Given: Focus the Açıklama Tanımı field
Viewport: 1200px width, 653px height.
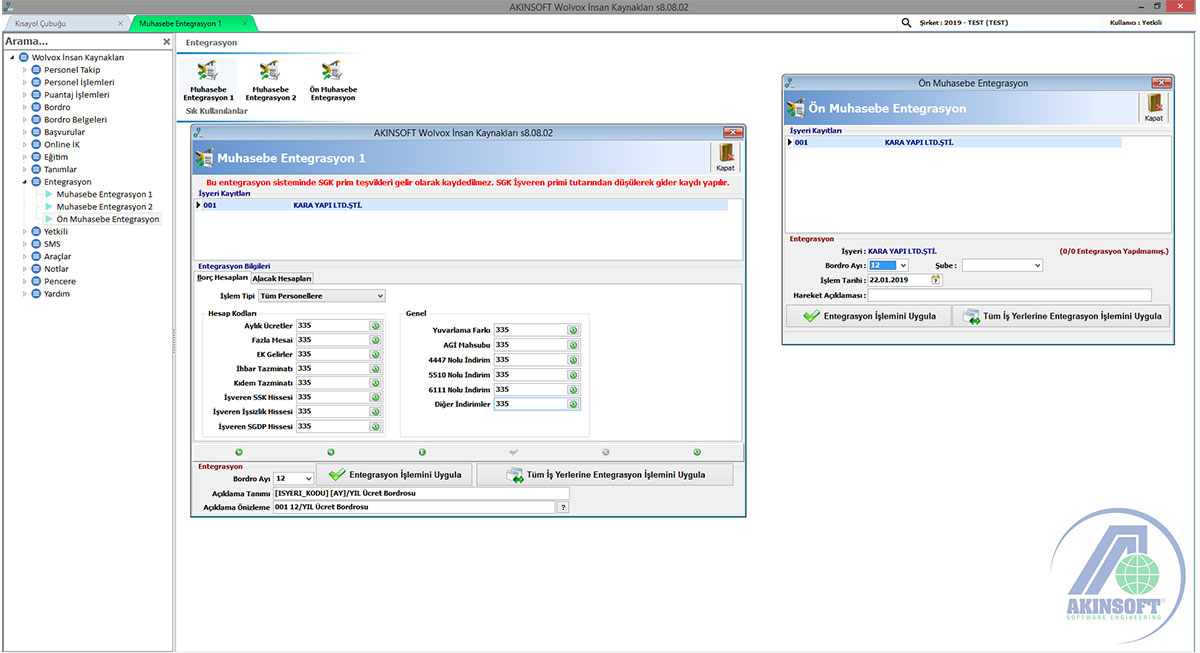Looking at the screenshot, I should (x=421, y=493).
